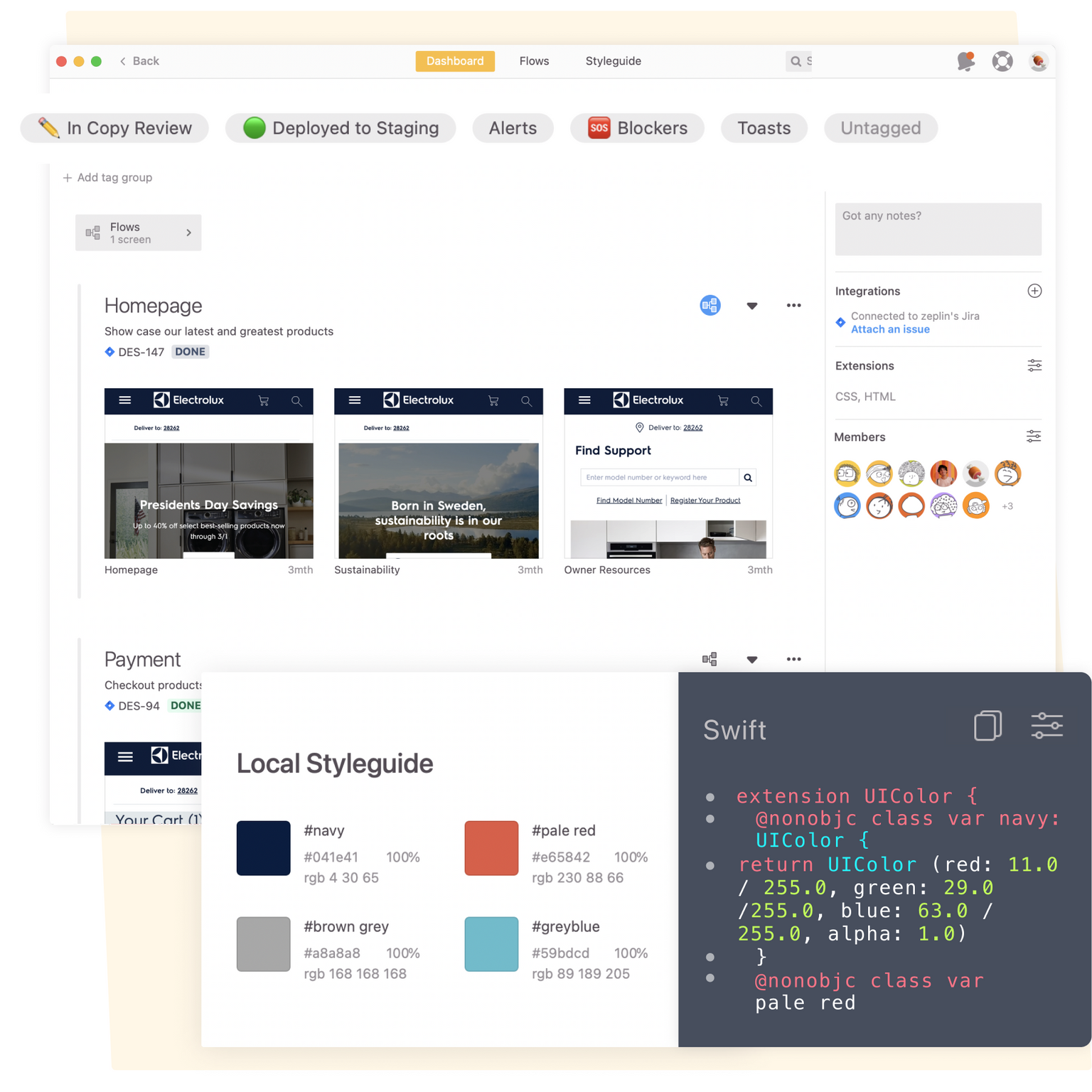1092x1092 pixels.
Task: Collapse the Homepage section with its arrow
Action: coord(751,306)
